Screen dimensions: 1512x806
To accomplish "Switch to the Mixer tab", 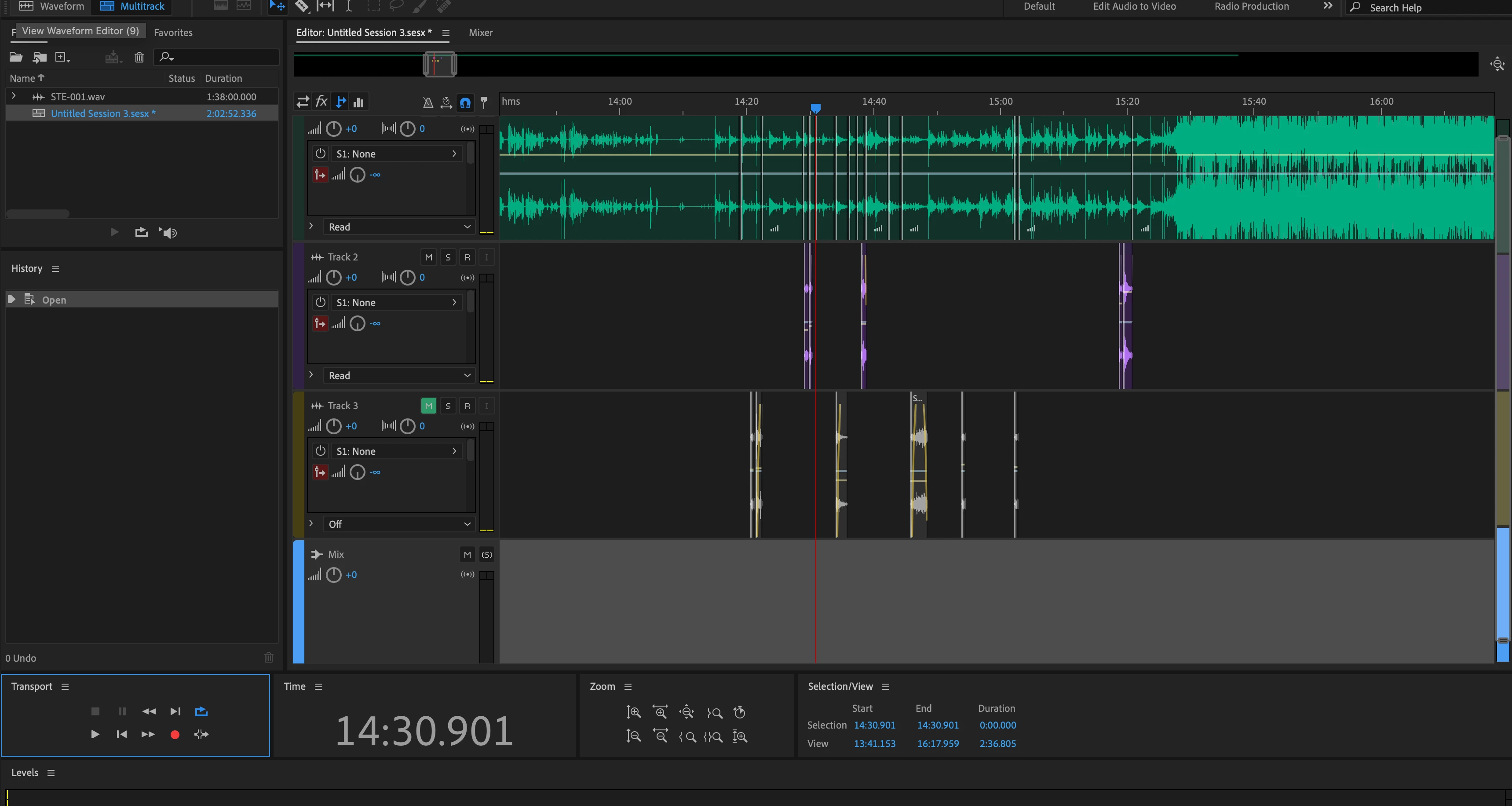I will pos(480,33).
